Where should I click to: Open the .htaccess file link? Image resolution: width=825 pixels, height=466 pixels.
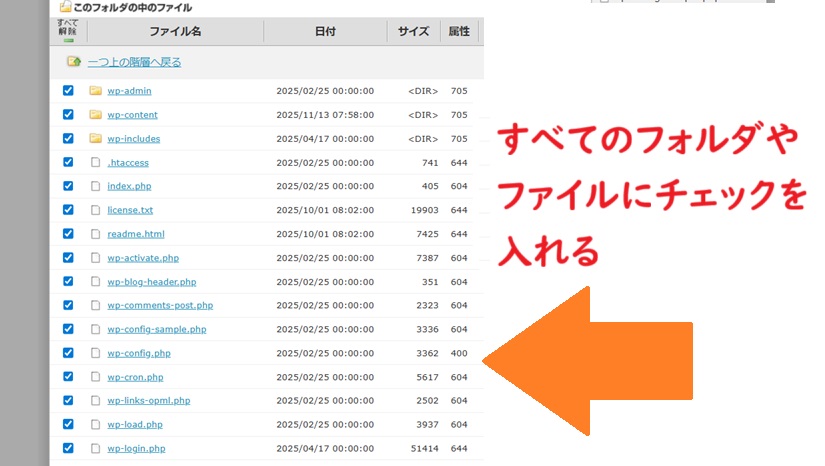point(128,163)
